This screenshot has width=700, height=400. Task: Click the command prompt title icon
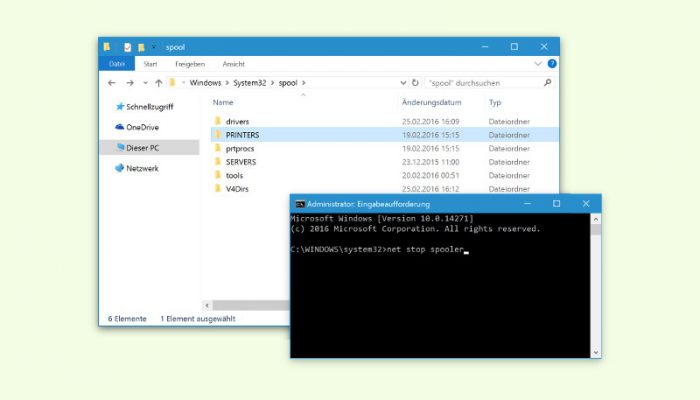tap(300, 204)
